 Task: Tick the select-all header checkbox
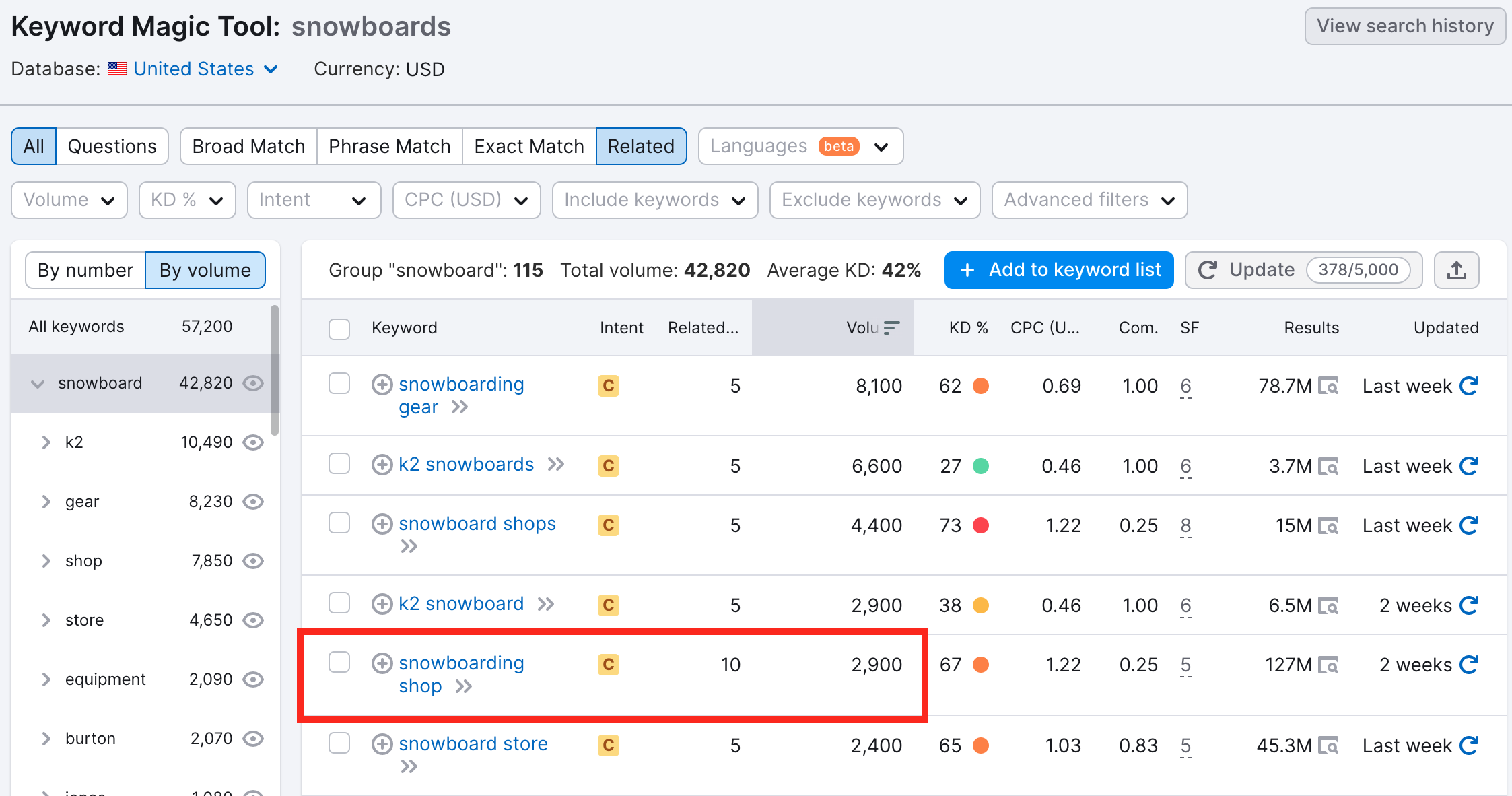pos(339,329)
